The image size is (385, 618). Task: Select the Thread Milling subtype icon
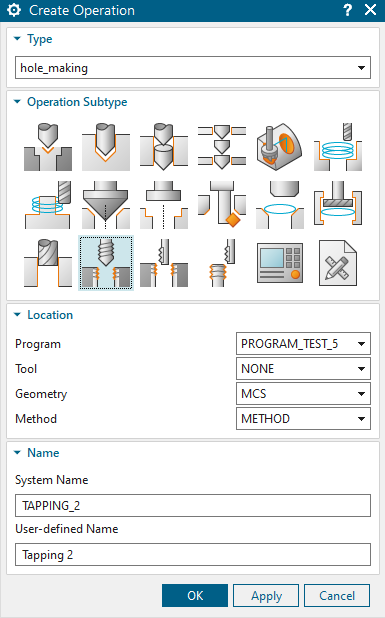[164, 263]
